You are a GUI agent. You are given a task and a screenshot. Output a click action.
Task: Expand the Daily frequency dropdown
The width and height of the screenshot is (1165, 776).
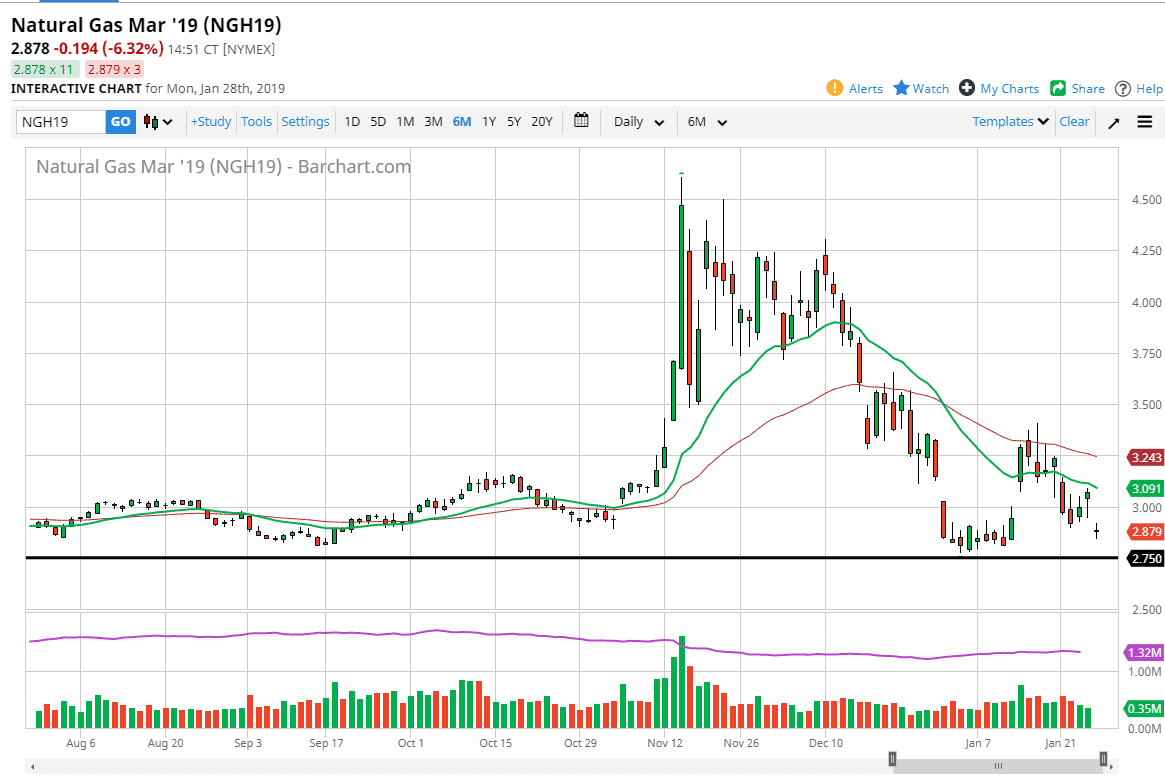[639, 122]
